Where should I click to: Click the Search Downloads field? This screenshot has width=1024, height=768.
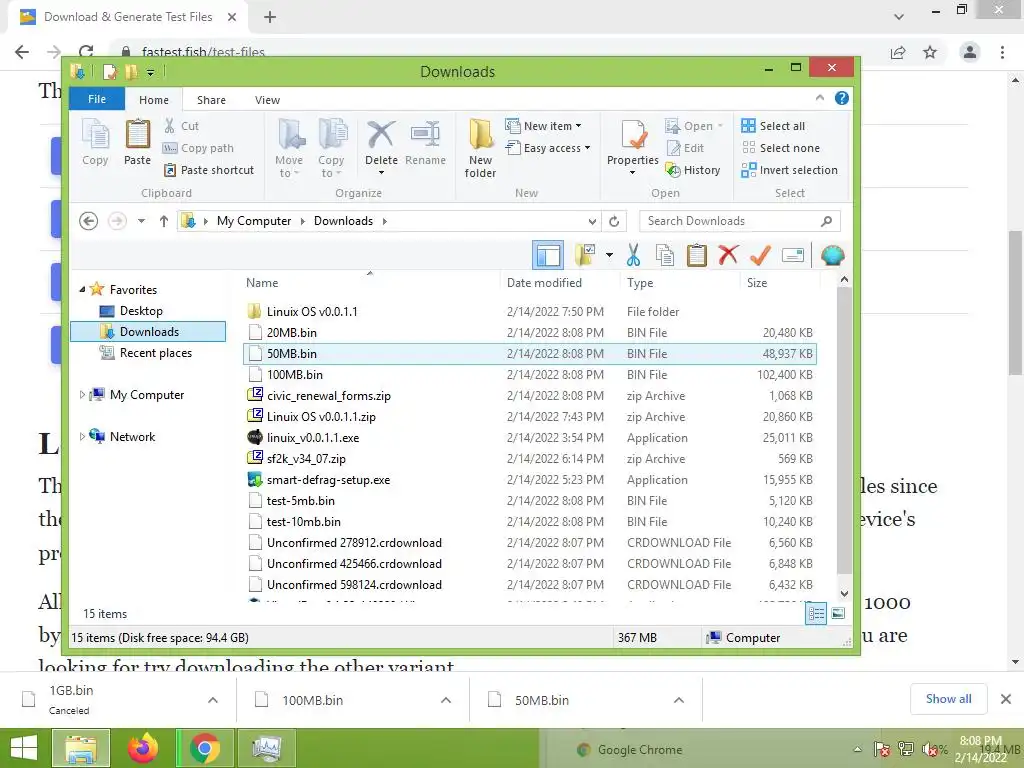coord(740,221)
